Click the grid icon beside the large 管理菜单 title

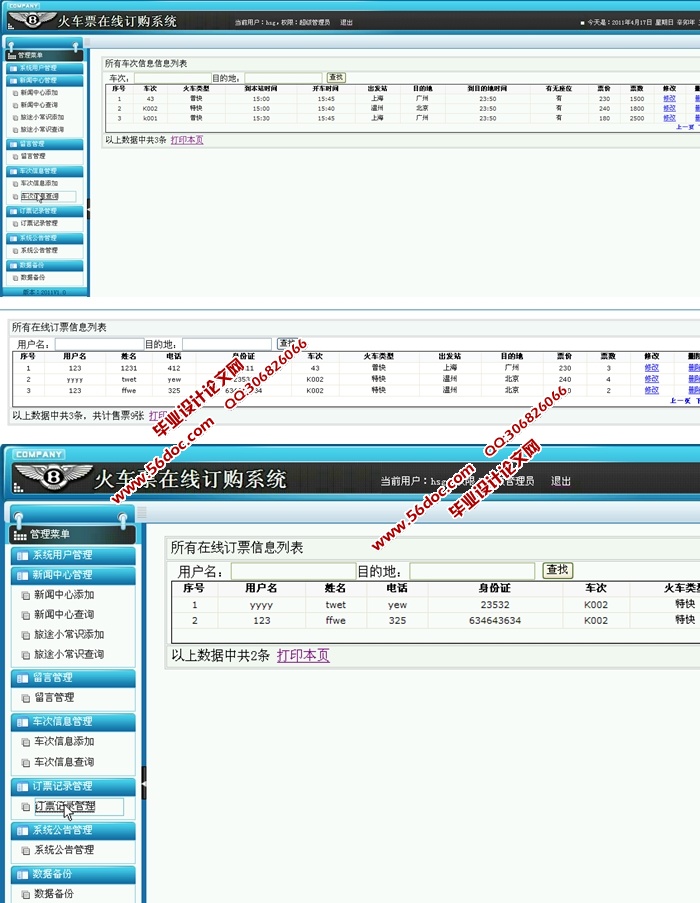(20, 535)
